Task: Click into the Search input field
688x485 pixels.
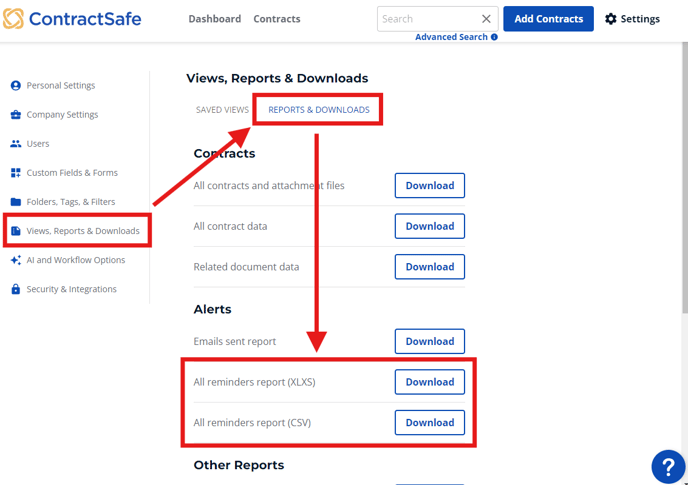Action: tap(429, 19)
